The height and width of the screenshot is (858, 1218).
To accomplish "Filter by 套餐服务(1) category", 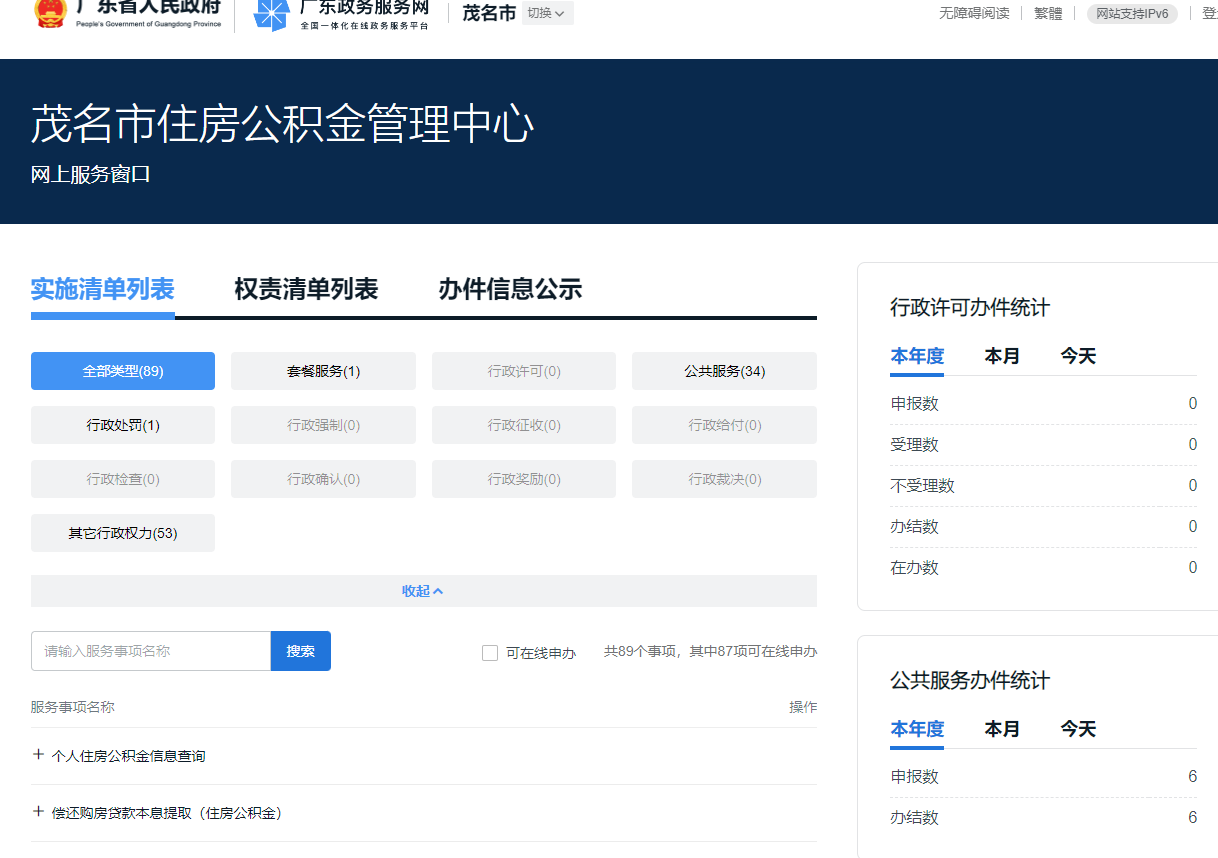I will [323, 371].
